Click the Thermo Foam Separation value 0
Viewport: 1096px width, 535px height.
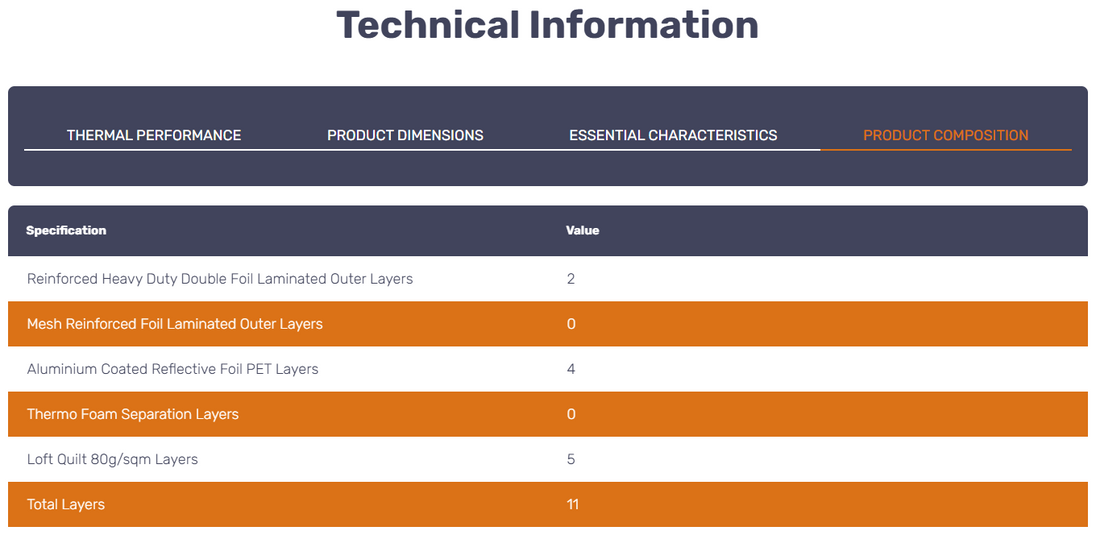coord(571,414)
